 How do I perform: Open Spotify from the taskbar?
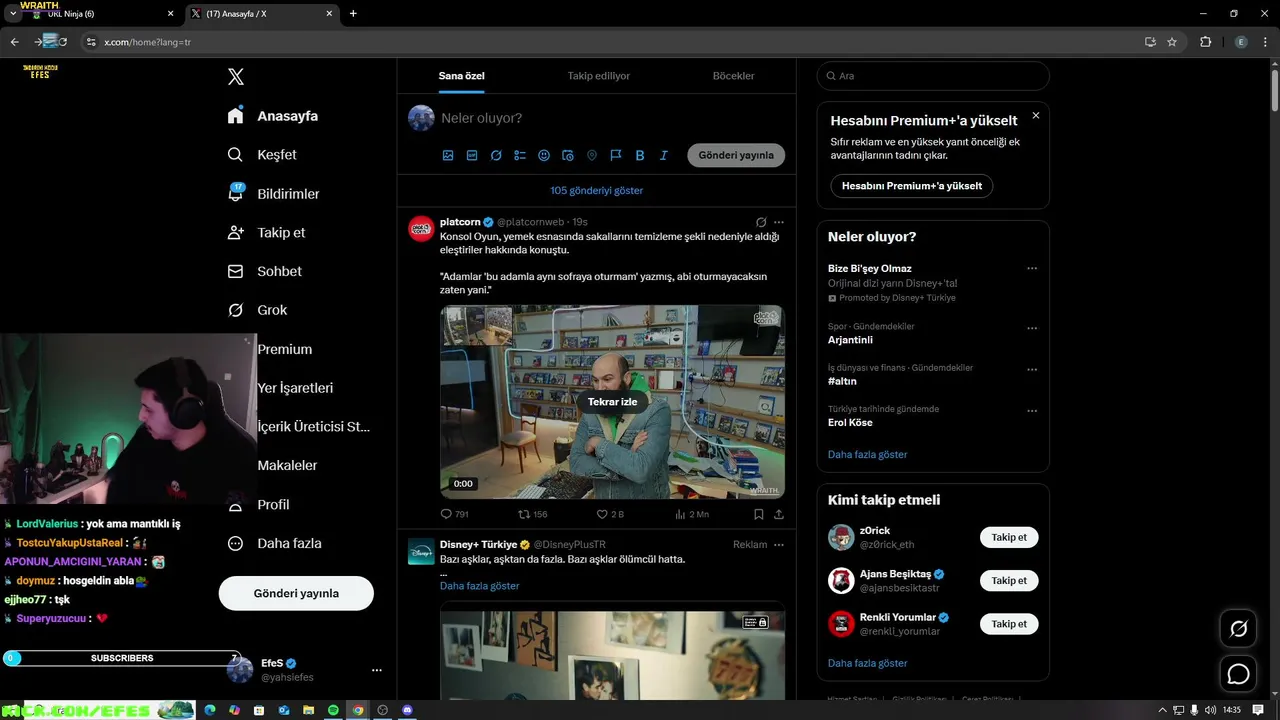(x=333, y=710)
